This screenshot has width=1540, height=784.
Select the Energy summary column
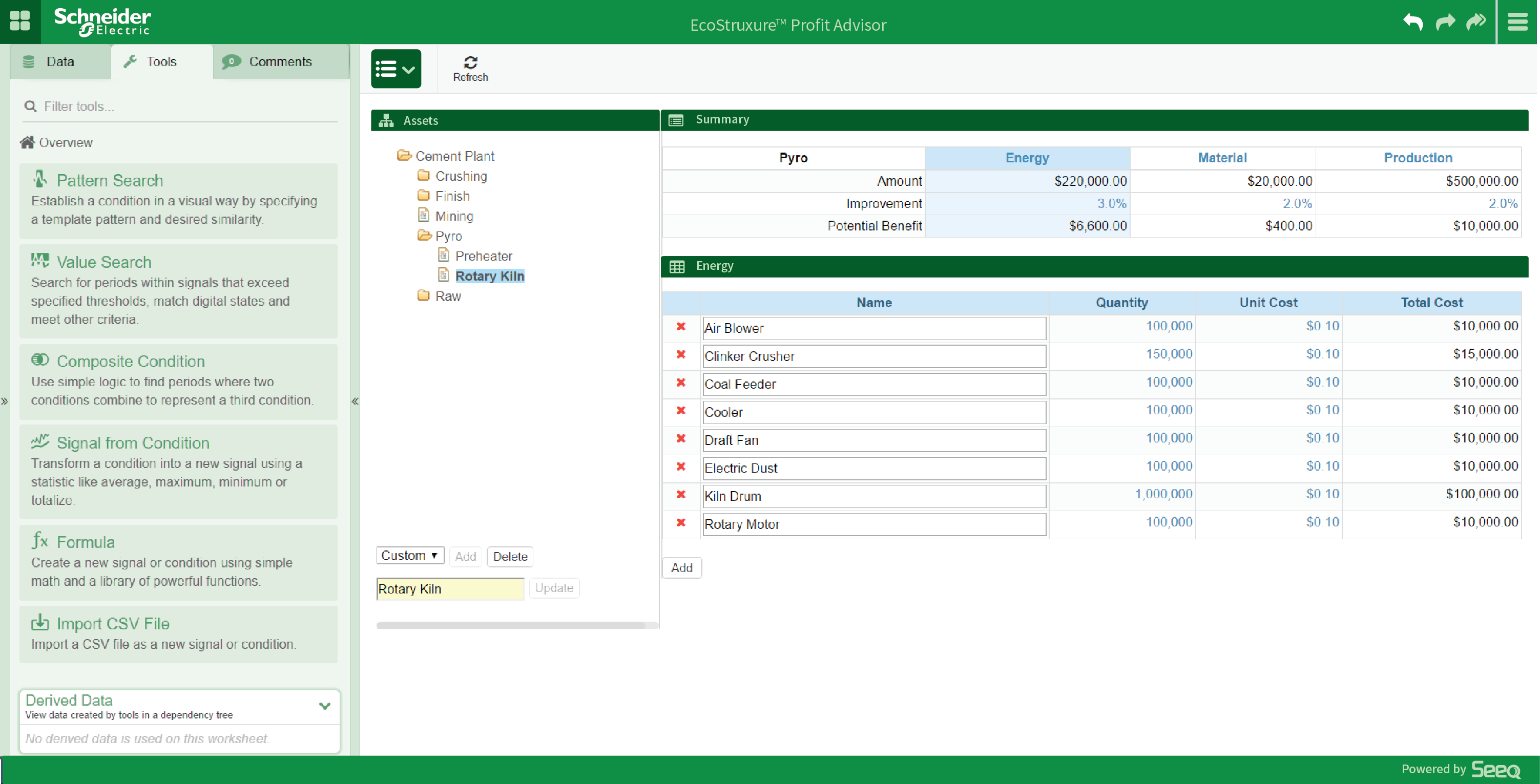1027,158
